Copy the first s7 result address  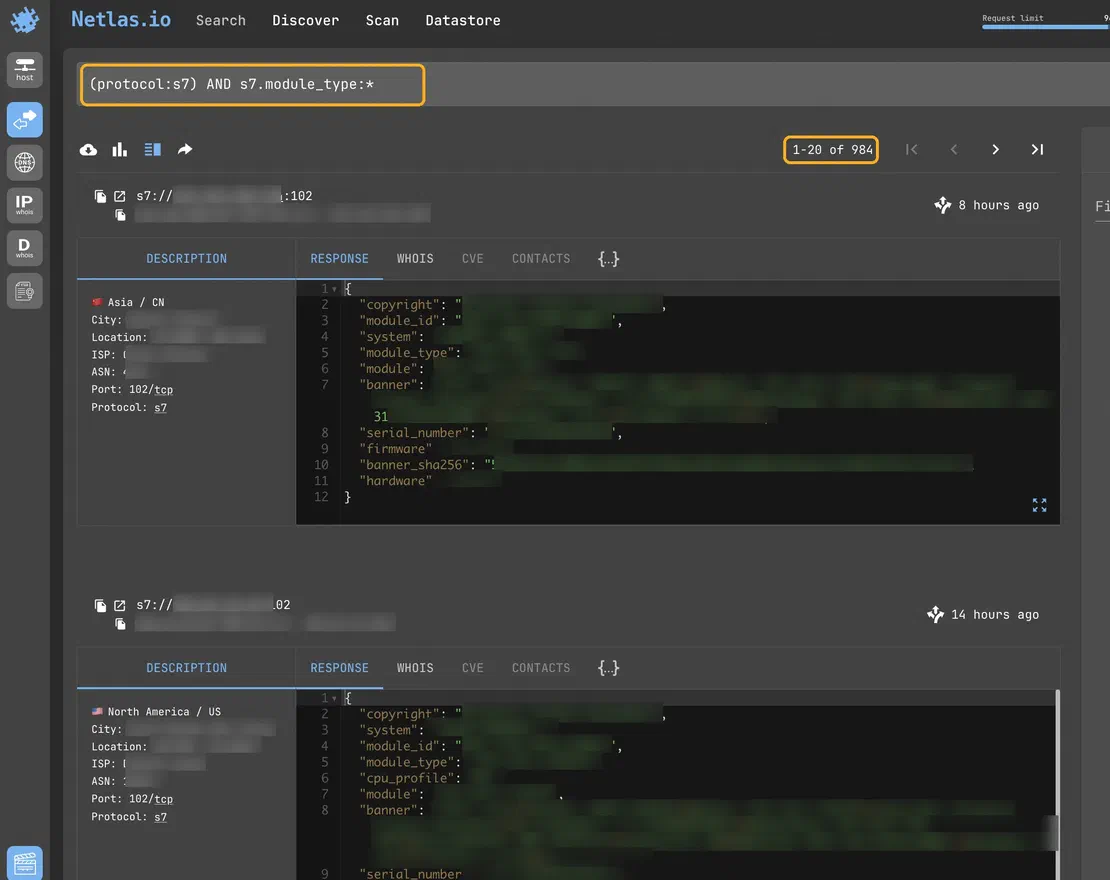tap(100, 196)
